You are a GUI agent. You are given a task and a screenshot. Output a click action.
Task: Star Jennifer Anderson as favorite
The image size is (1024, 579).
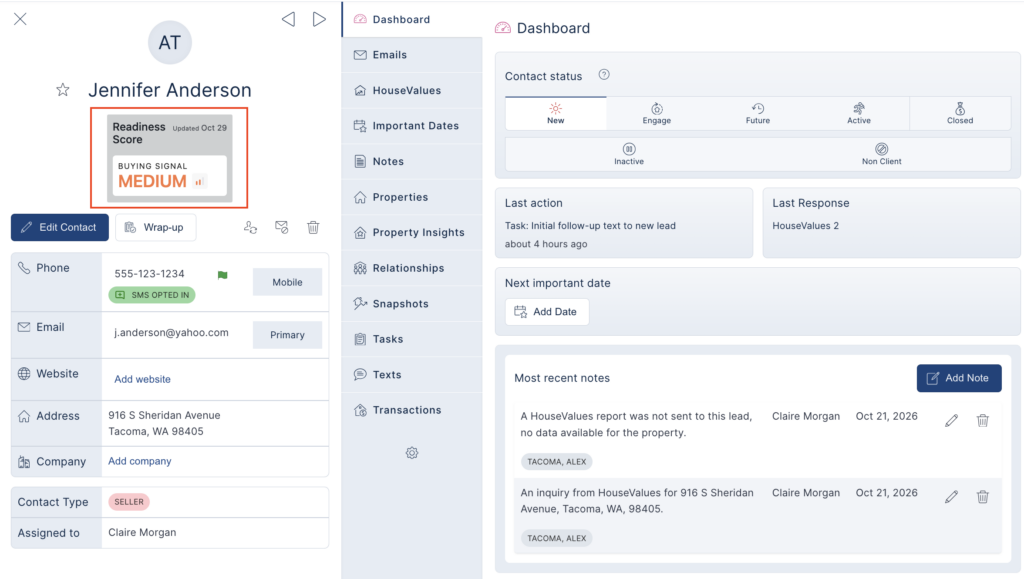click(63, 90)
